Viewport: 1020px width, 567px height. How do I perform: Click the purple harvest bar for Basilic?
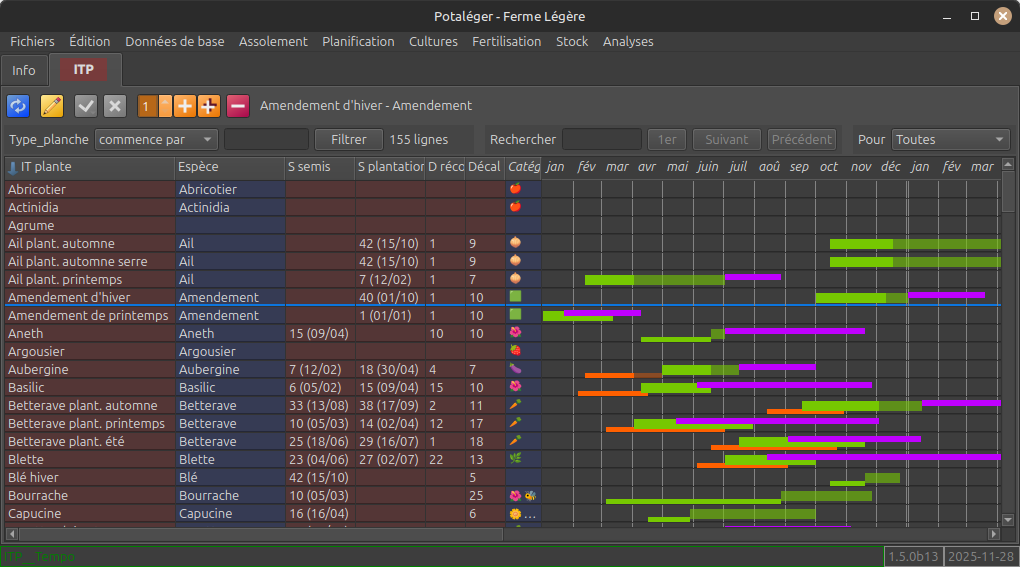[x=784, y=384]
